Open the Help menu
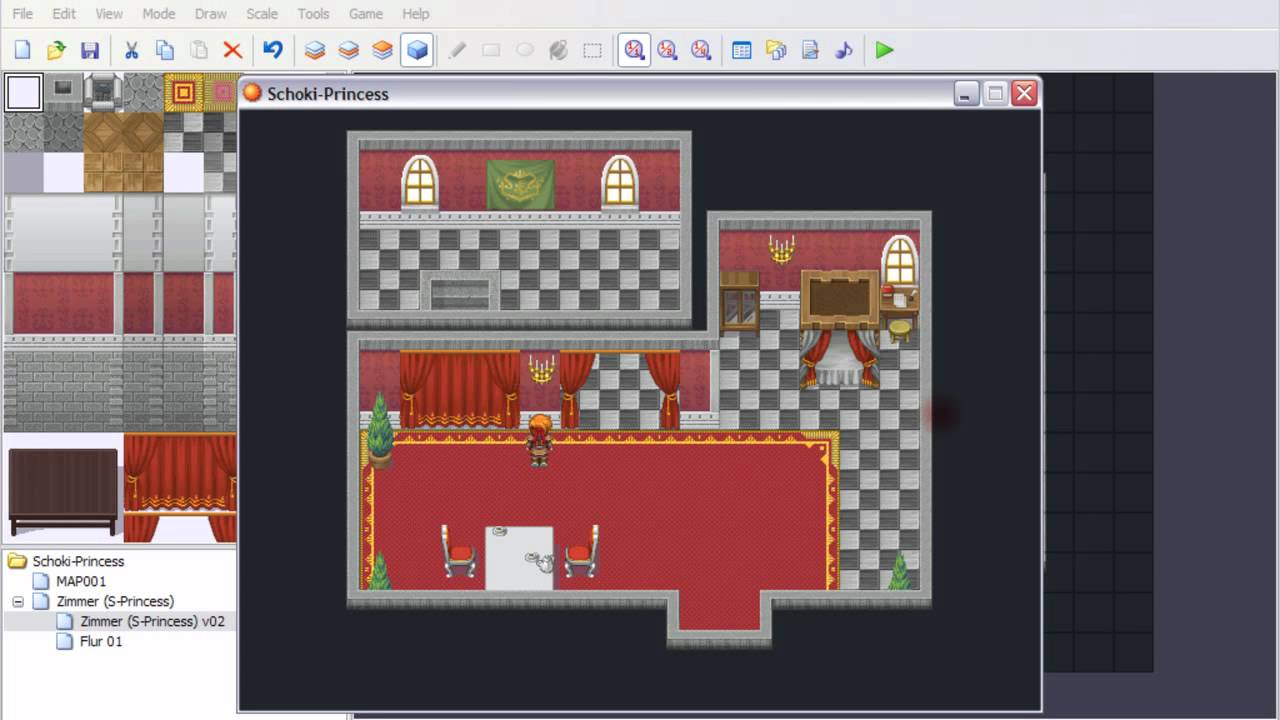Image resolution: width=1280 pixels, height=720 pixels. [415, 14]
